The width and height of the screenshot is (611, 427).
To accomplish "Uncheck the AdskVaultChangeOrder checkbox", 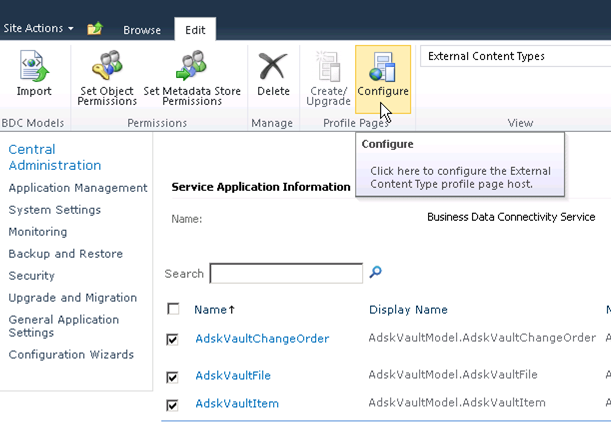I will pyautogui.click(x=174, y=339).
